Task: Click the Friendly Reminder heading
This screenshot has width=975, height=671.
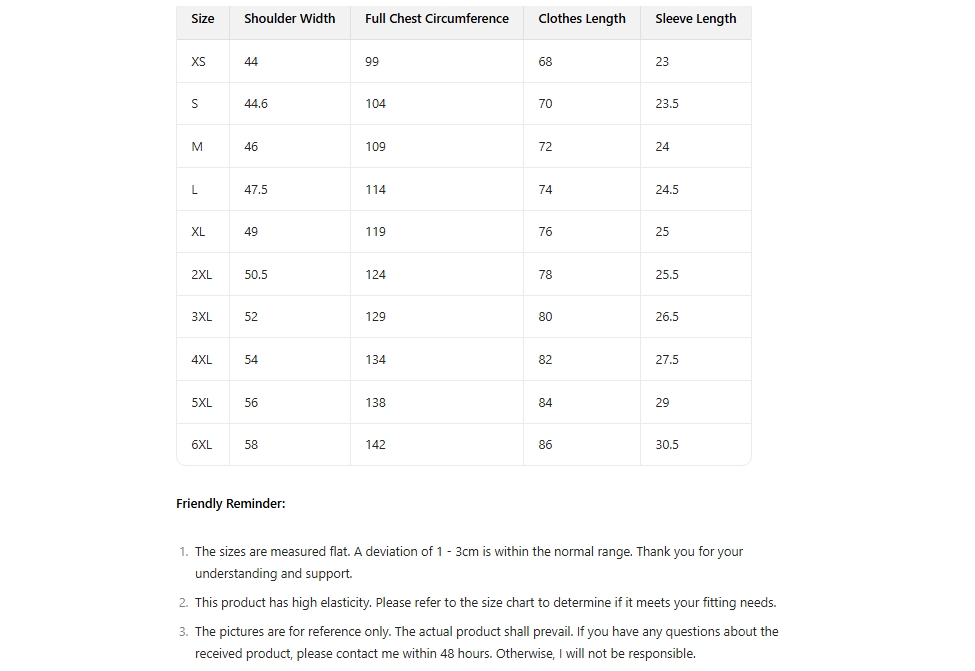Action: [x=231, y=504]
